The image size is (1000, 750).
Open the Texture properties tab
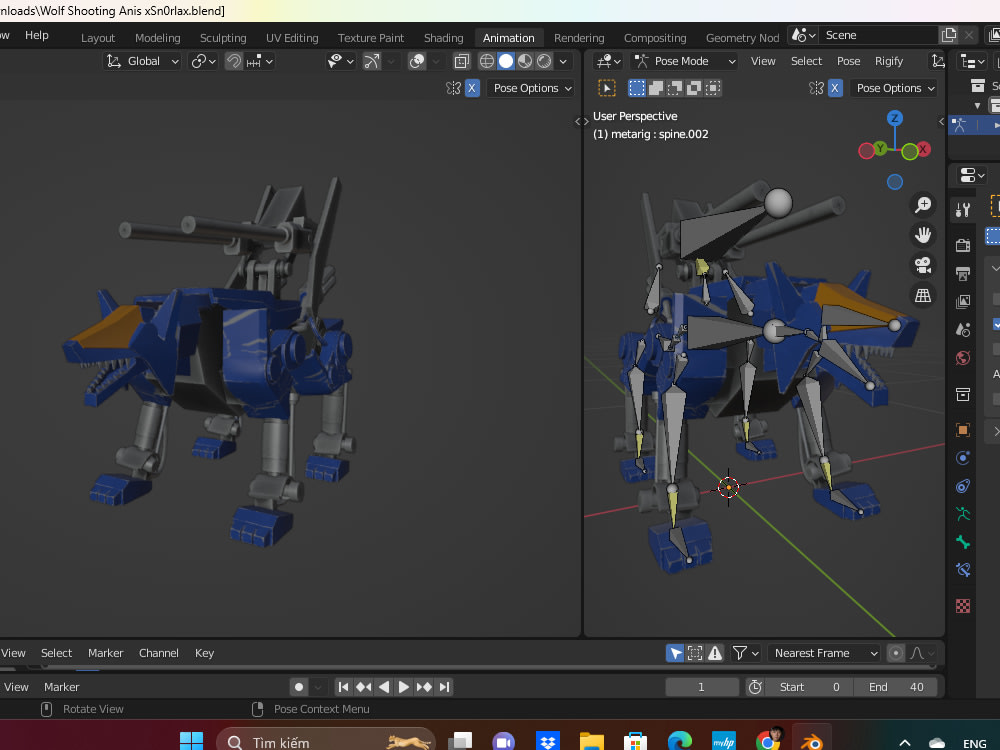click(x=963, y=605)
